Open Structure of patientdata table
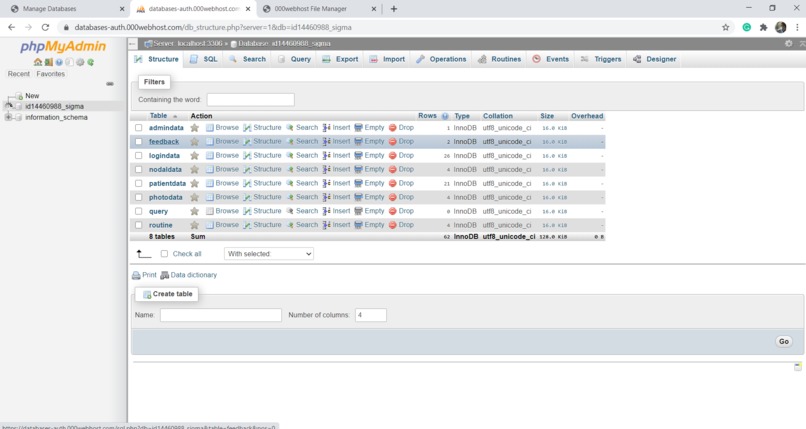This screenshot has height=429, width=806. tap(263, 183)
